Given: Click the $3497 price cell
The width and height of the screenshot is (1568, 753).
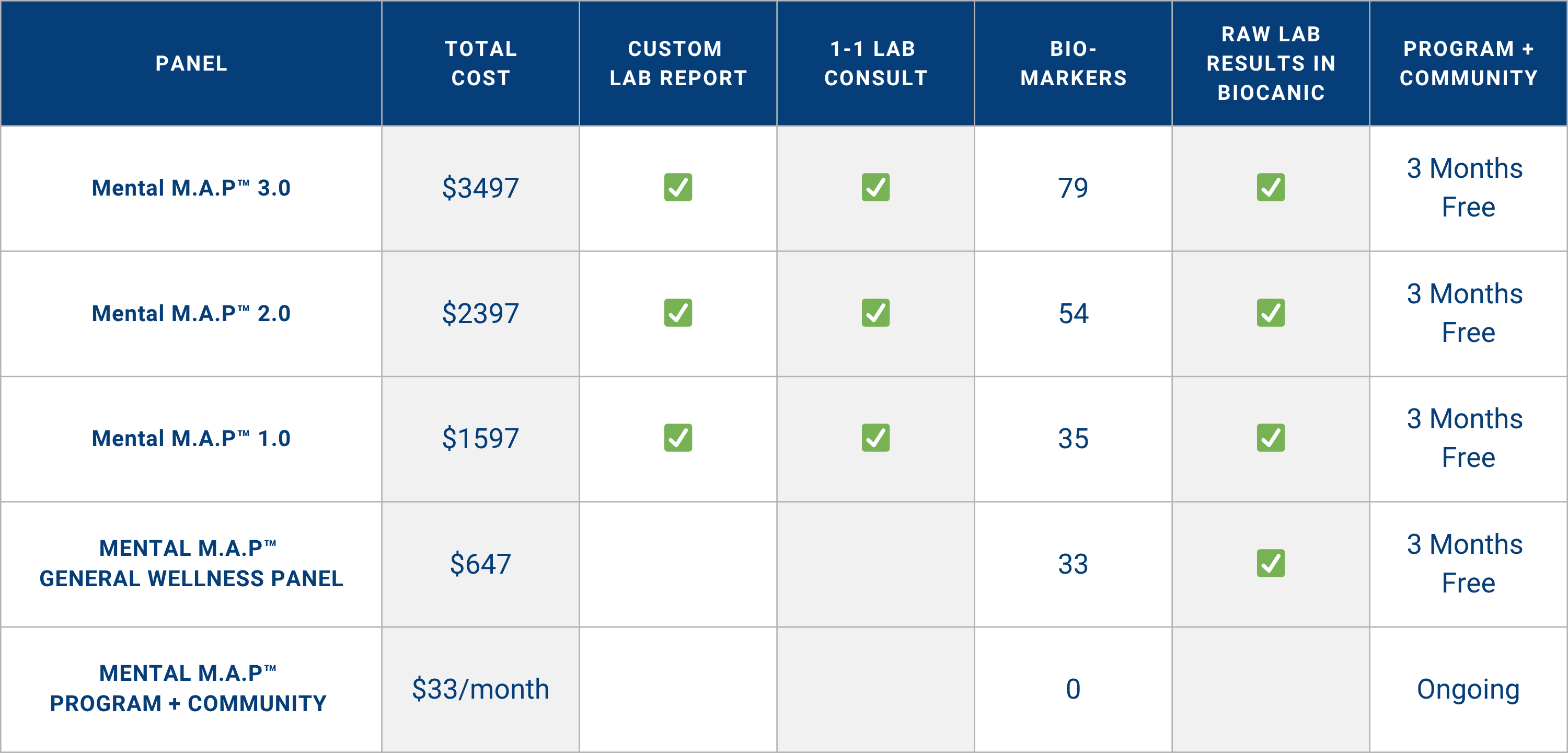Looking at the screenshot, I should click(480, 188).
